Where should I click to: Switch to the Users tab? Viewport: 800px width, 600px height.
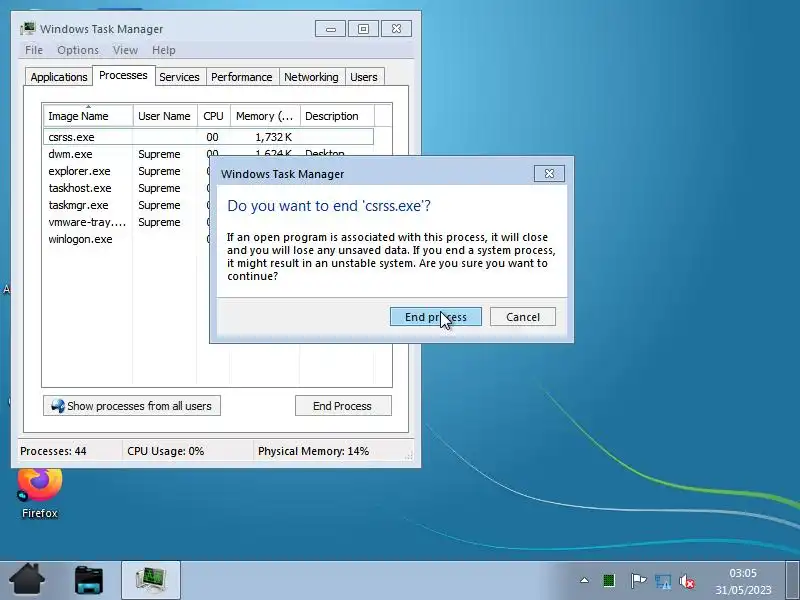tap(364, 77)
